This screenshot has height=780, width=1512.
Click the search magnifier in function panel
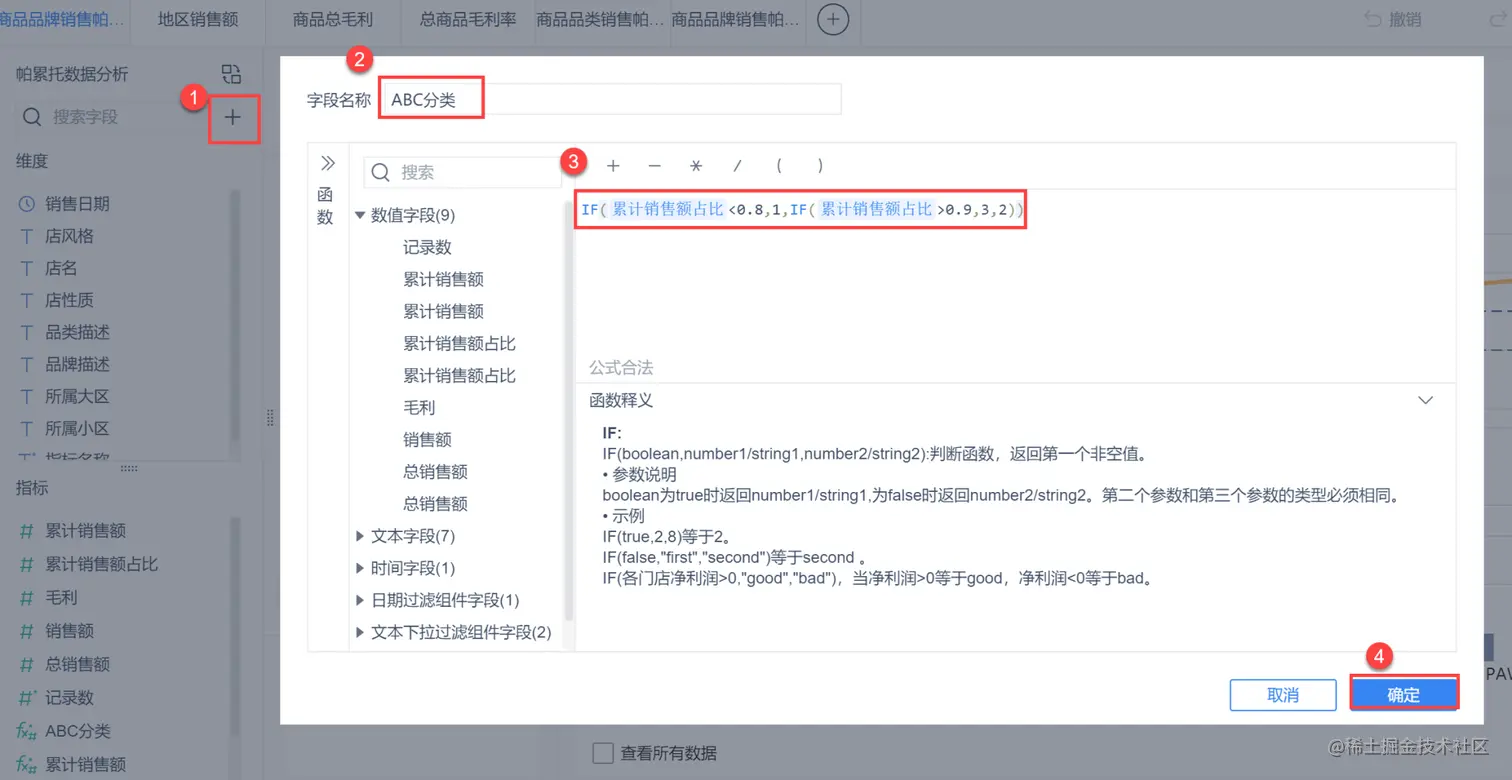(379, 172)
